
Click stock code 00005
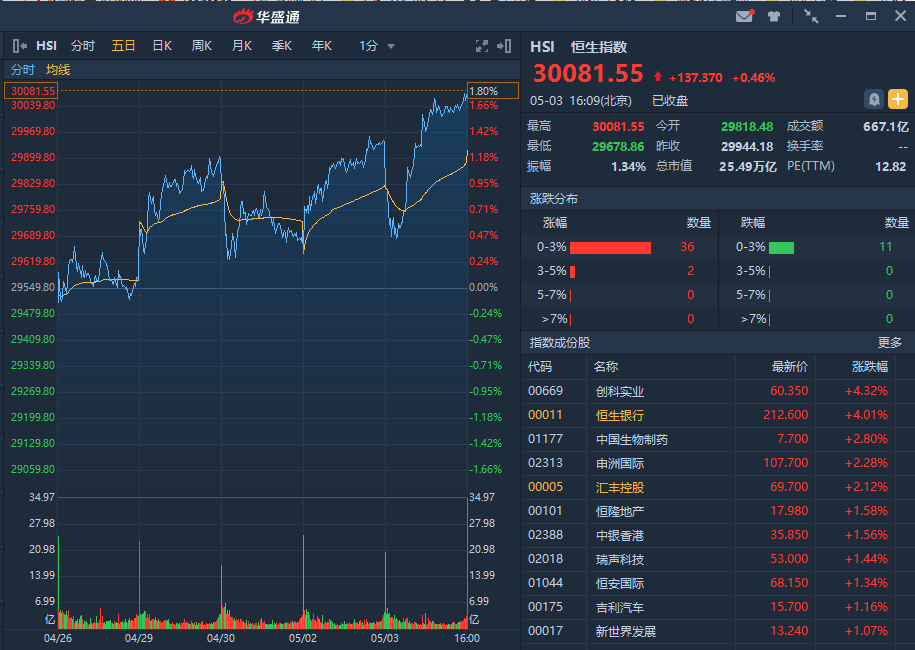click(545, 487)
